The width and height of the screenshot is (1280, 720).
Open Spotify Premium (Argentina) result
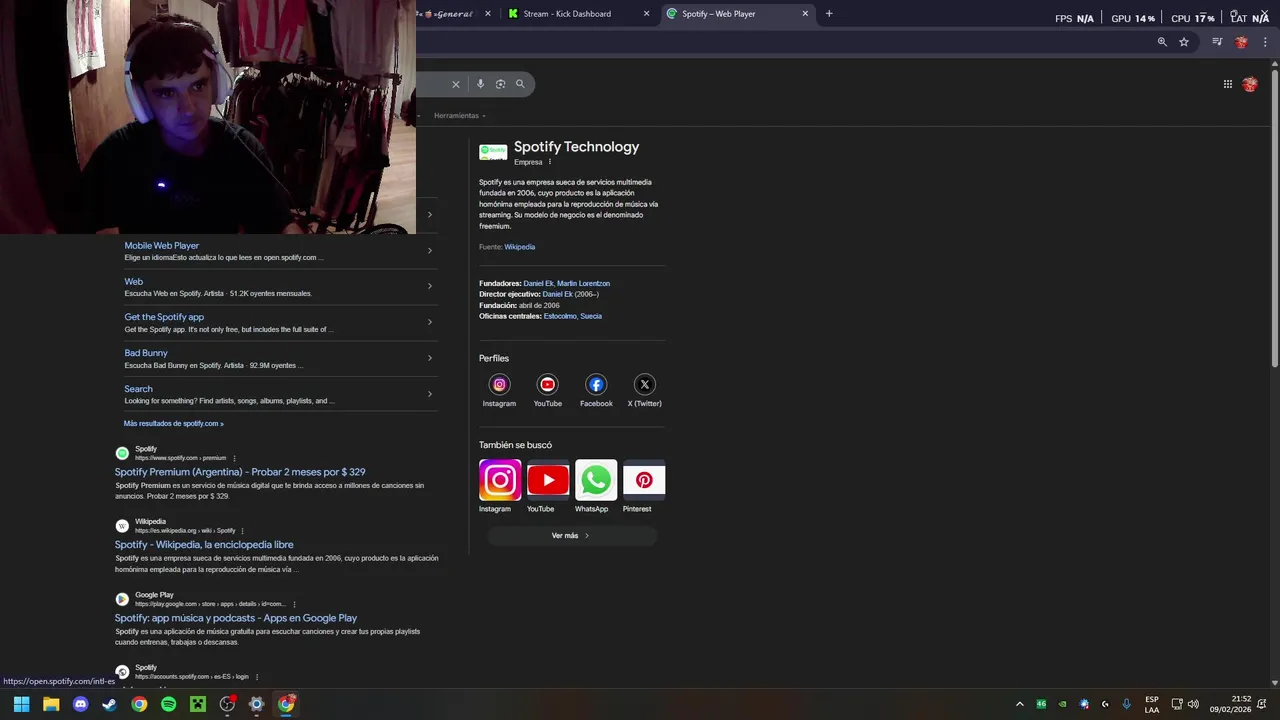(x=240, y=472)
